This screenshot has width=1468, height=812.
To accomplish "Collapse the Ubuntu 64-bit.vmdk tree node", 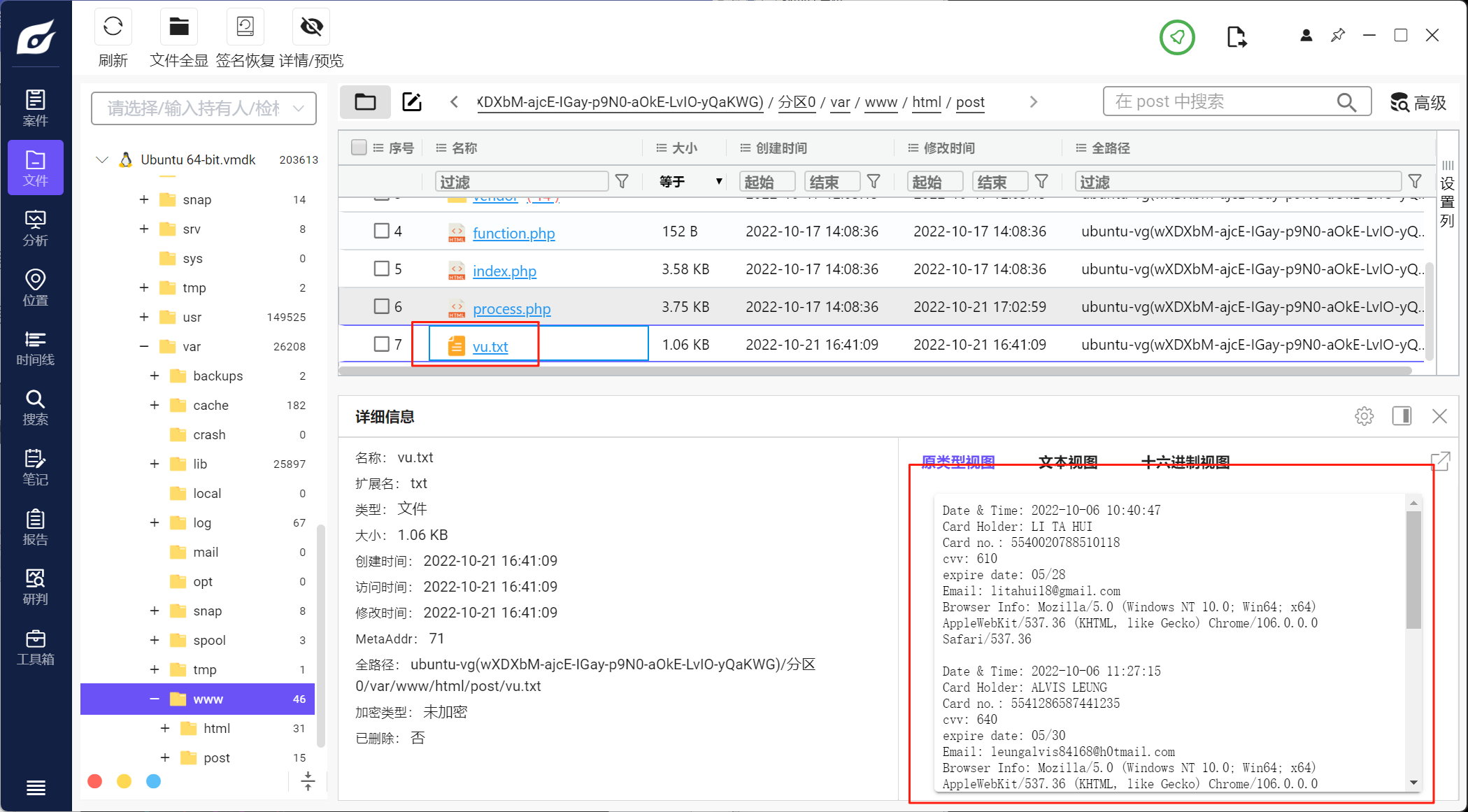I will 102,159.
